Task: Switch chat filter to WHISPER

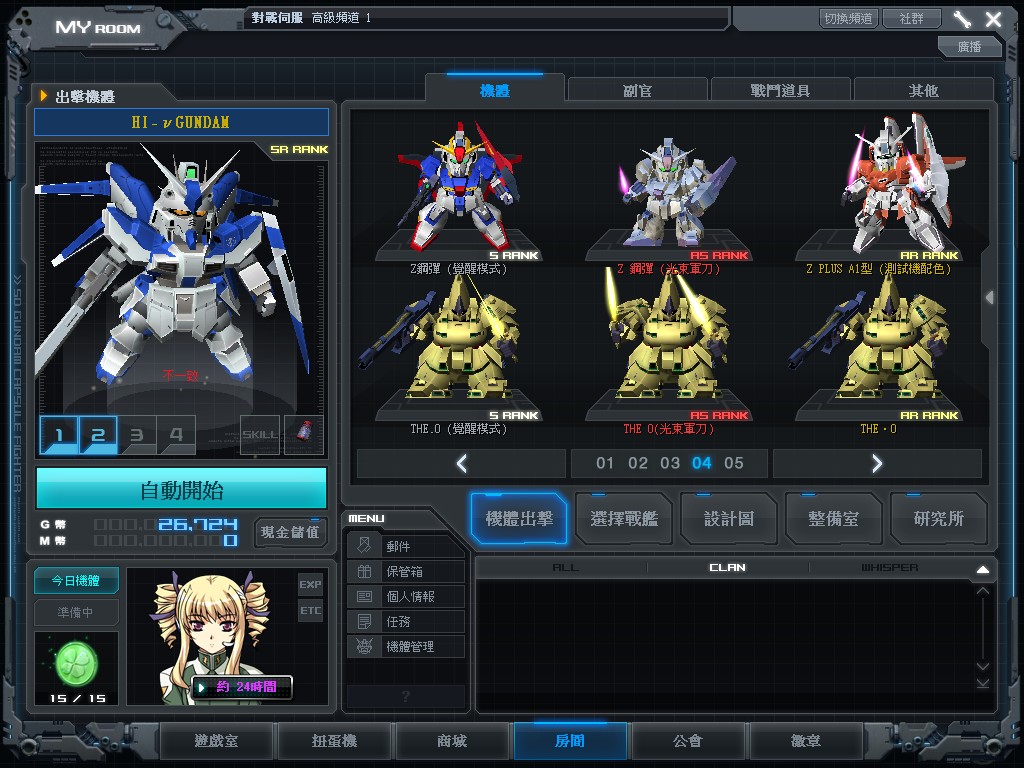Action: click(889, 568)
